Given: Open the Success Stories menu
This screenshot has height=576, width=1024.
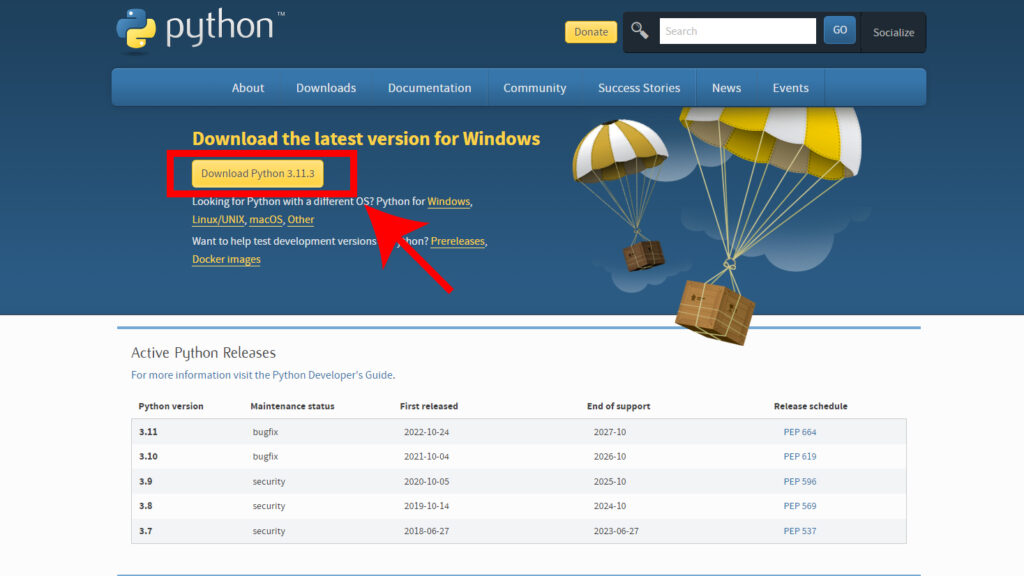Looking at the screenshot, I should pyautogui.click(x=639, y=88).
